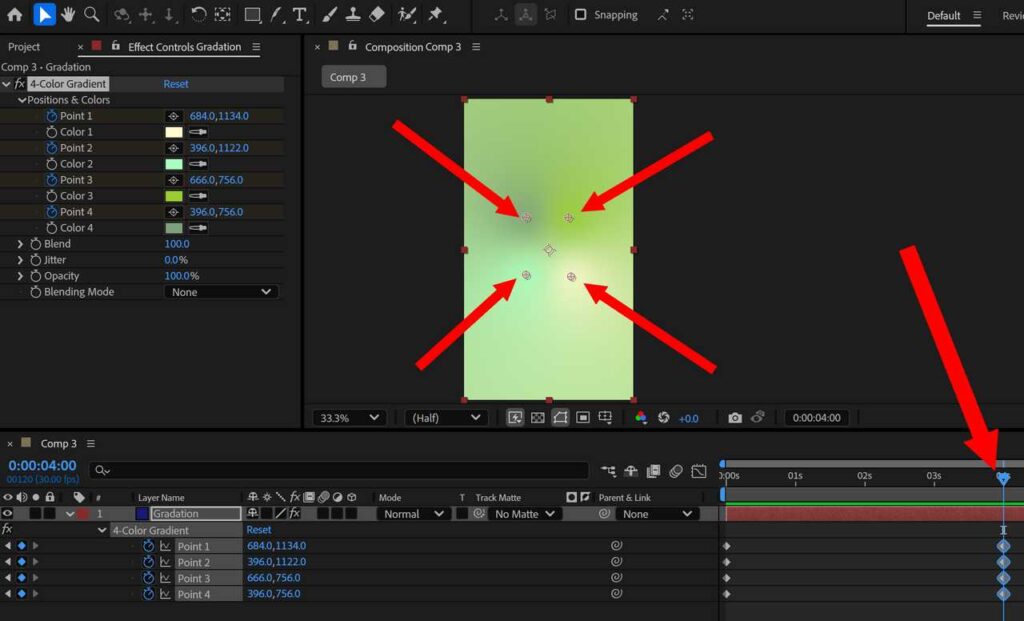Enable the Snapping checkbox
The image size is (1024, 621).
[580, 14]
